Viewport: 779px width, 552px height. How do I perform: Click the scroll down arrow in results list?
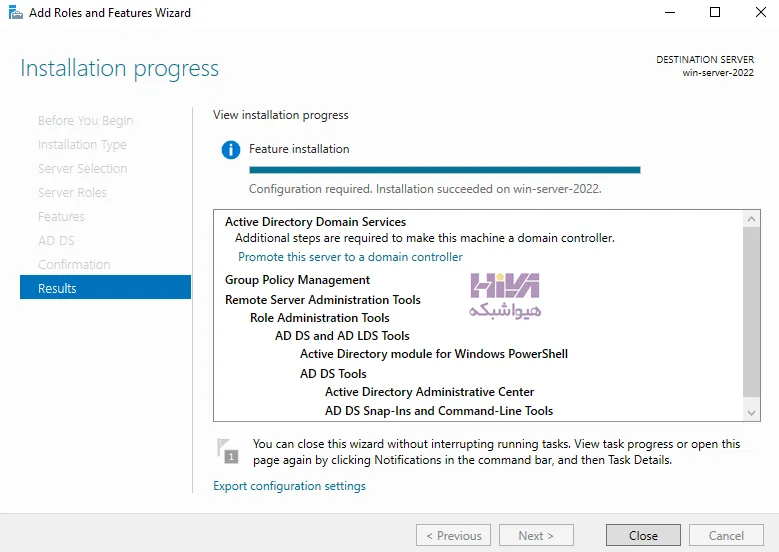751,412
